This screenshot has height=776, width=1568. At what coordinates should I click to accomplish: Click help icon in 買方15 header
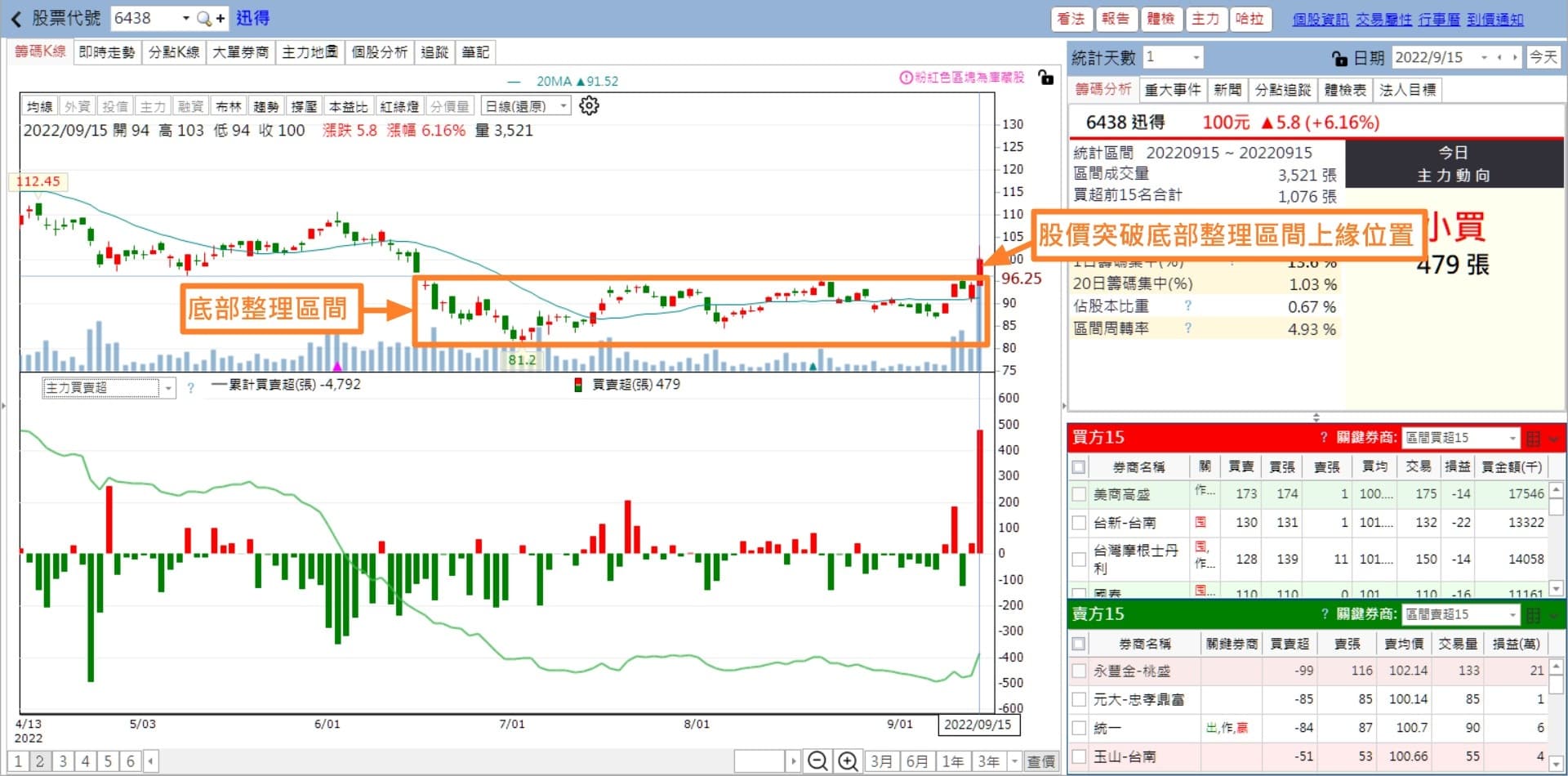[1324, 437]
